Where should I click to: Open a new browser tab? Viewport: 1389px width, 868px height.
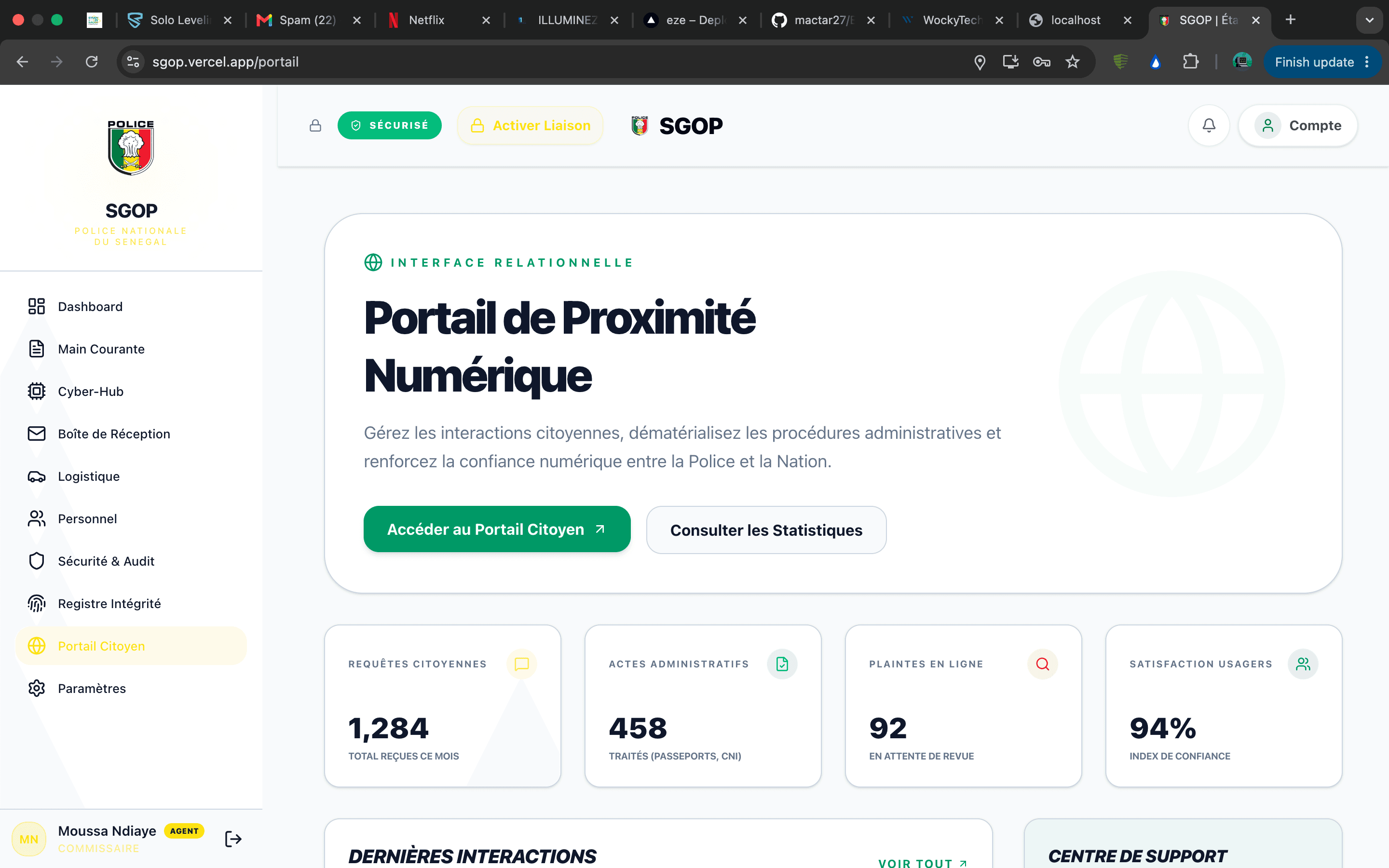(x=1290, y=20)
